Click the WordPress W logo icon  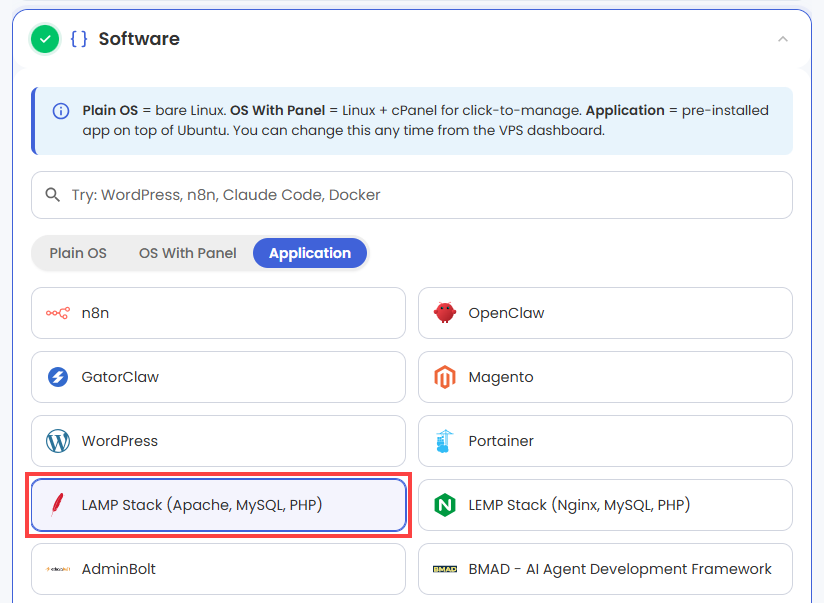click(x=58, y=441)
